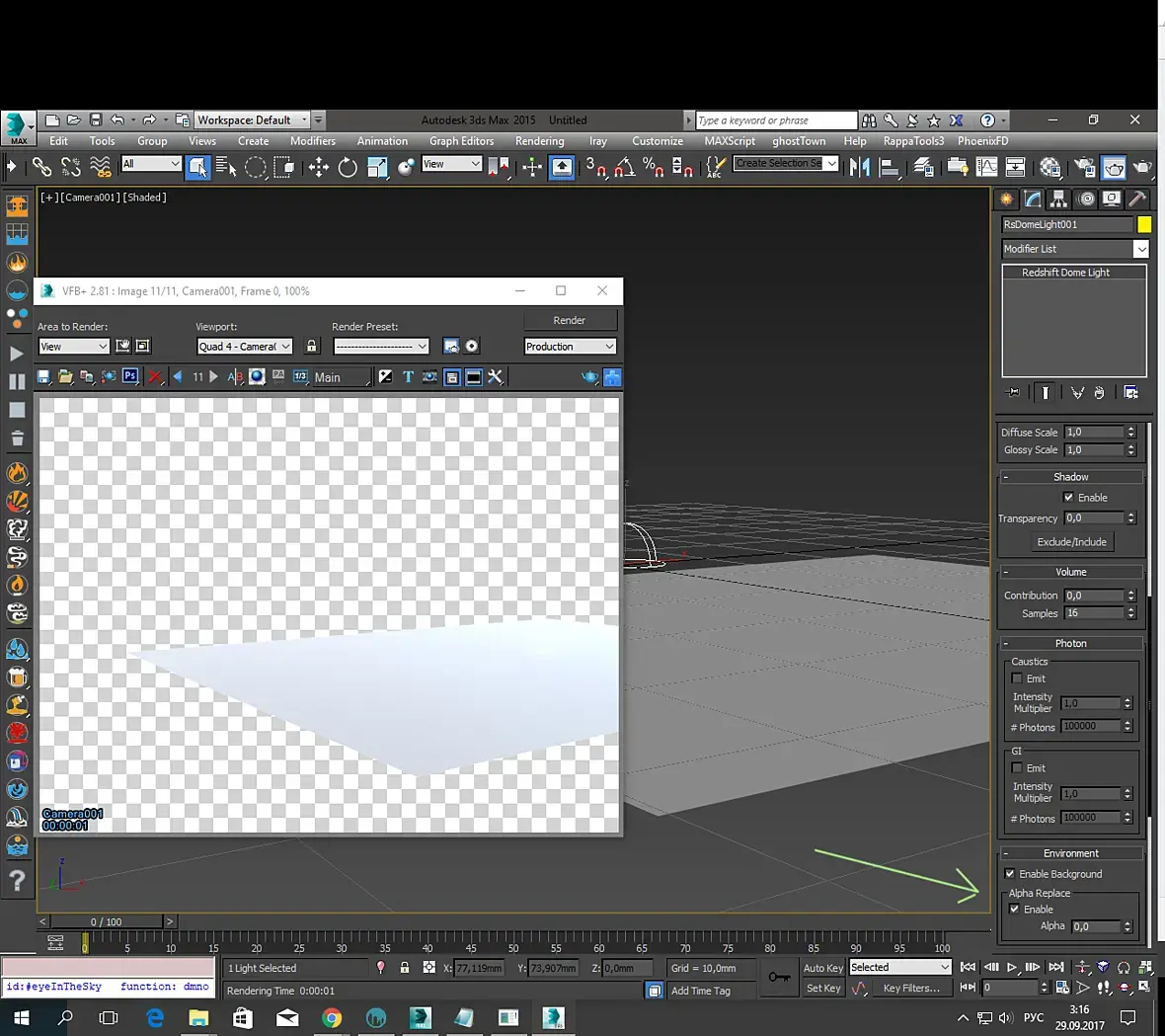
Task: Save rendered image in VFB window
Action: point(43,376)
